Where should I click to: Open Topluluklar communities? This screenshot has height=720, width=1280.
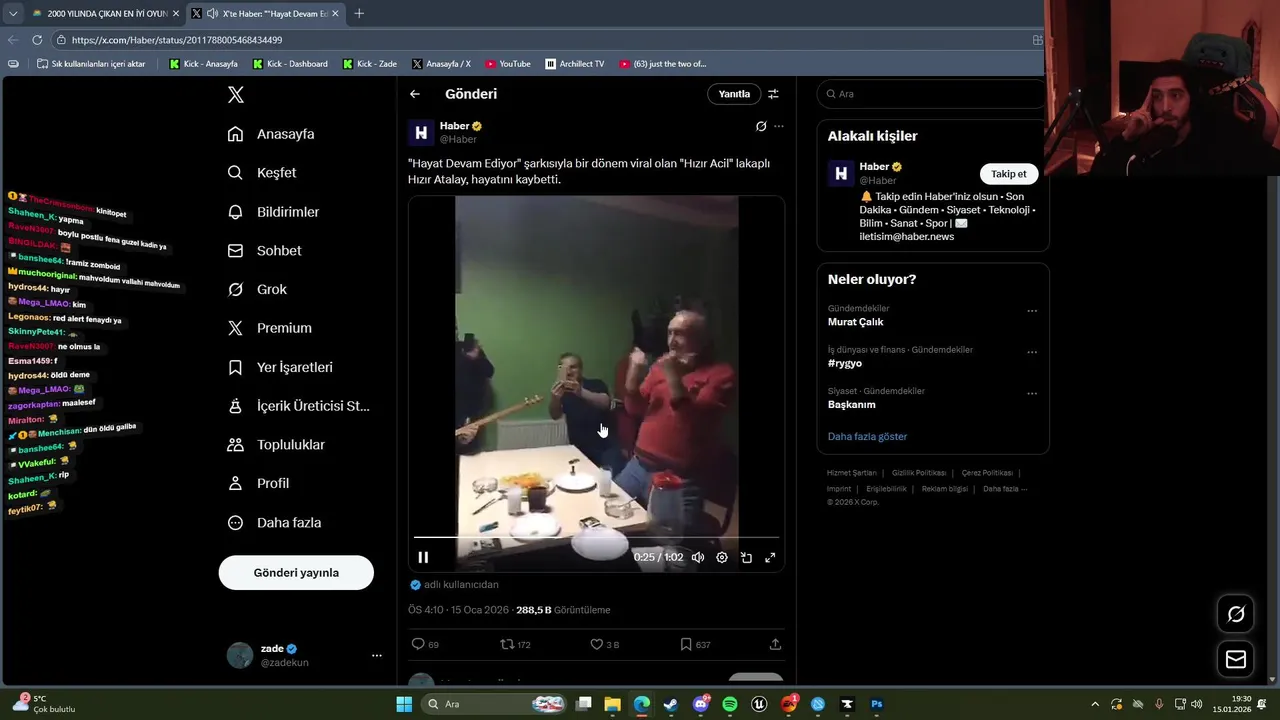276,445
